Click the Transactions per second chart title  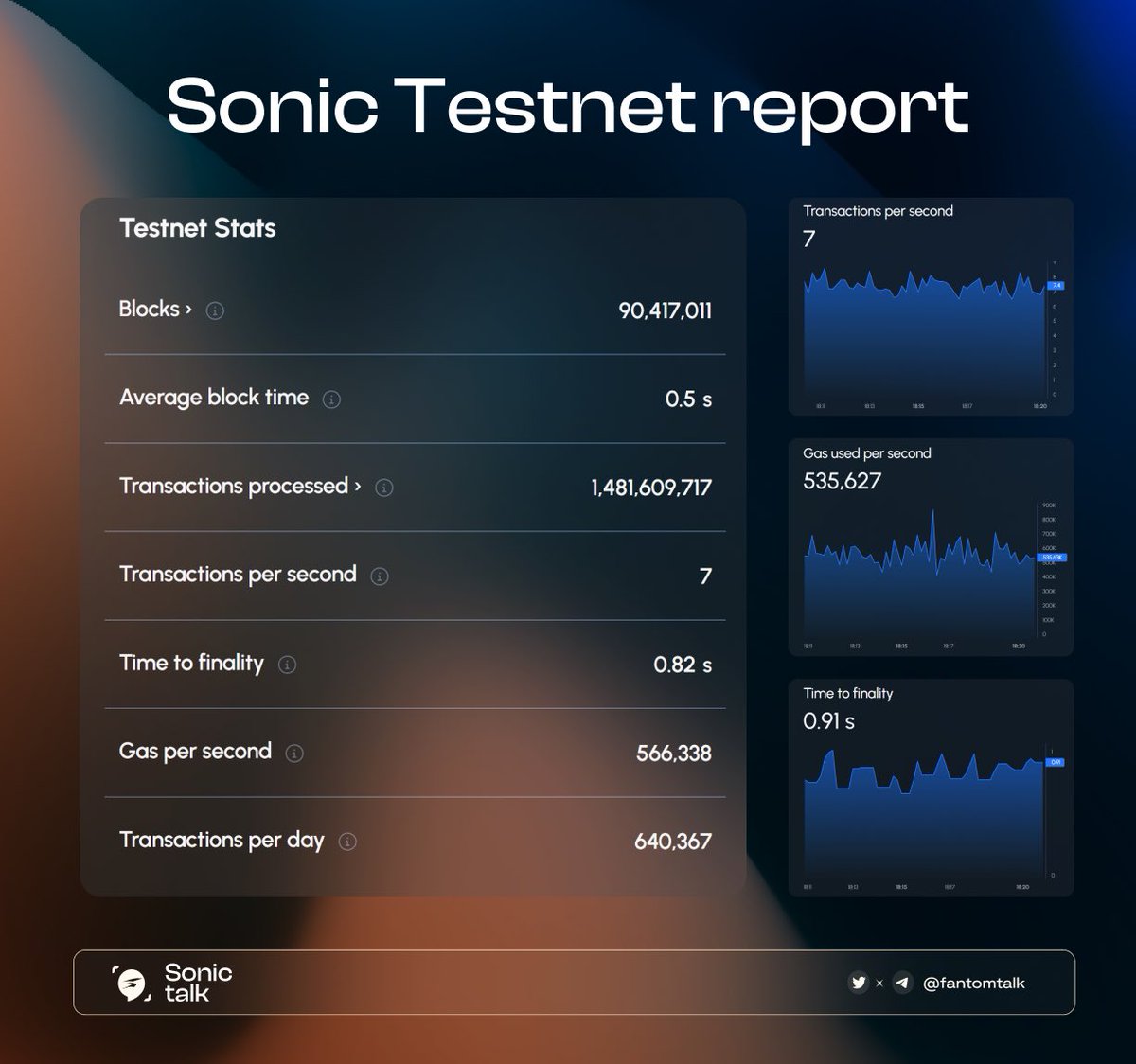click(879, 211)
